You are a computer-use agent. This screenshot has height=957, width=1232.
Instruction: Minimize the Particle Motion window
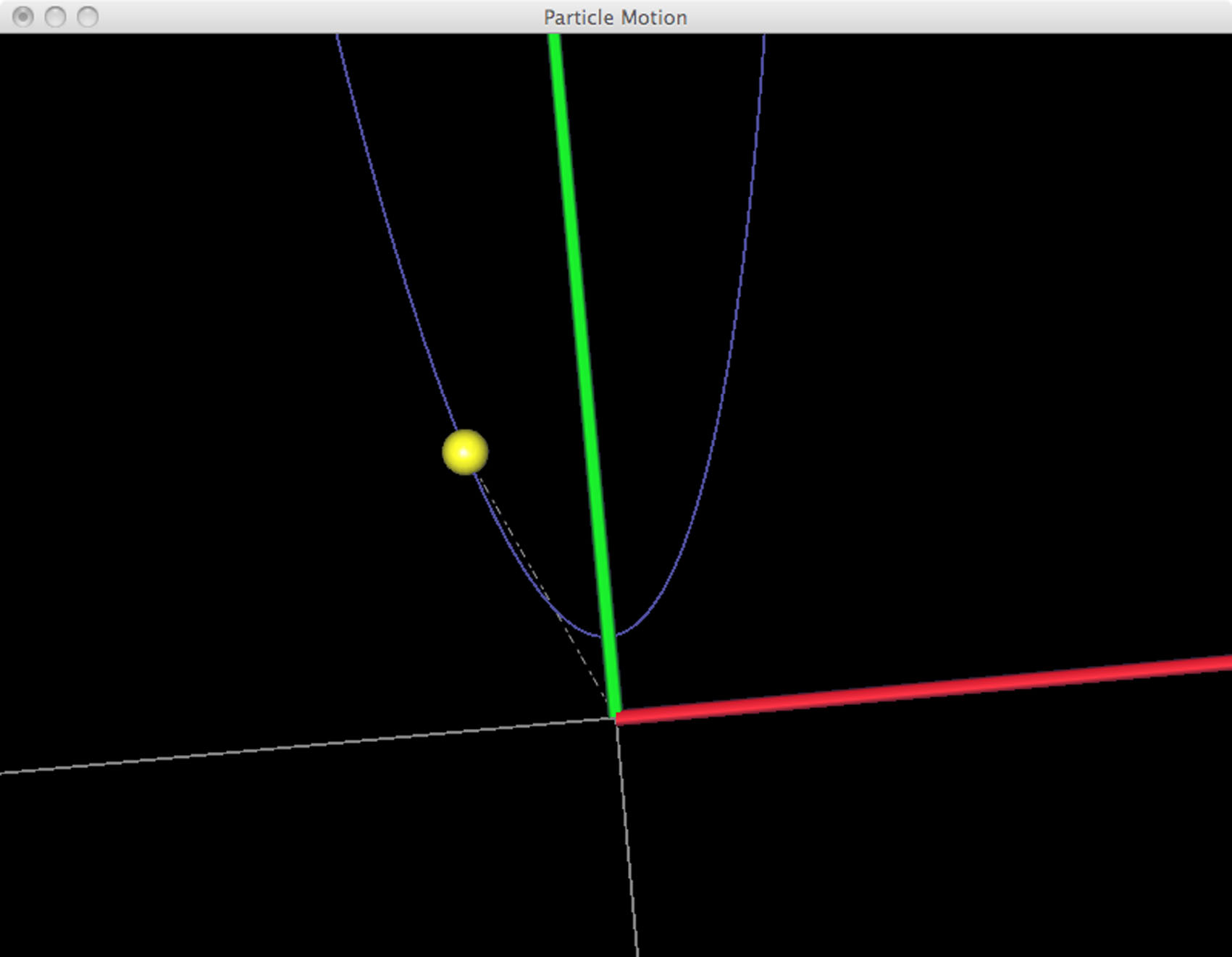pos(55,17)
